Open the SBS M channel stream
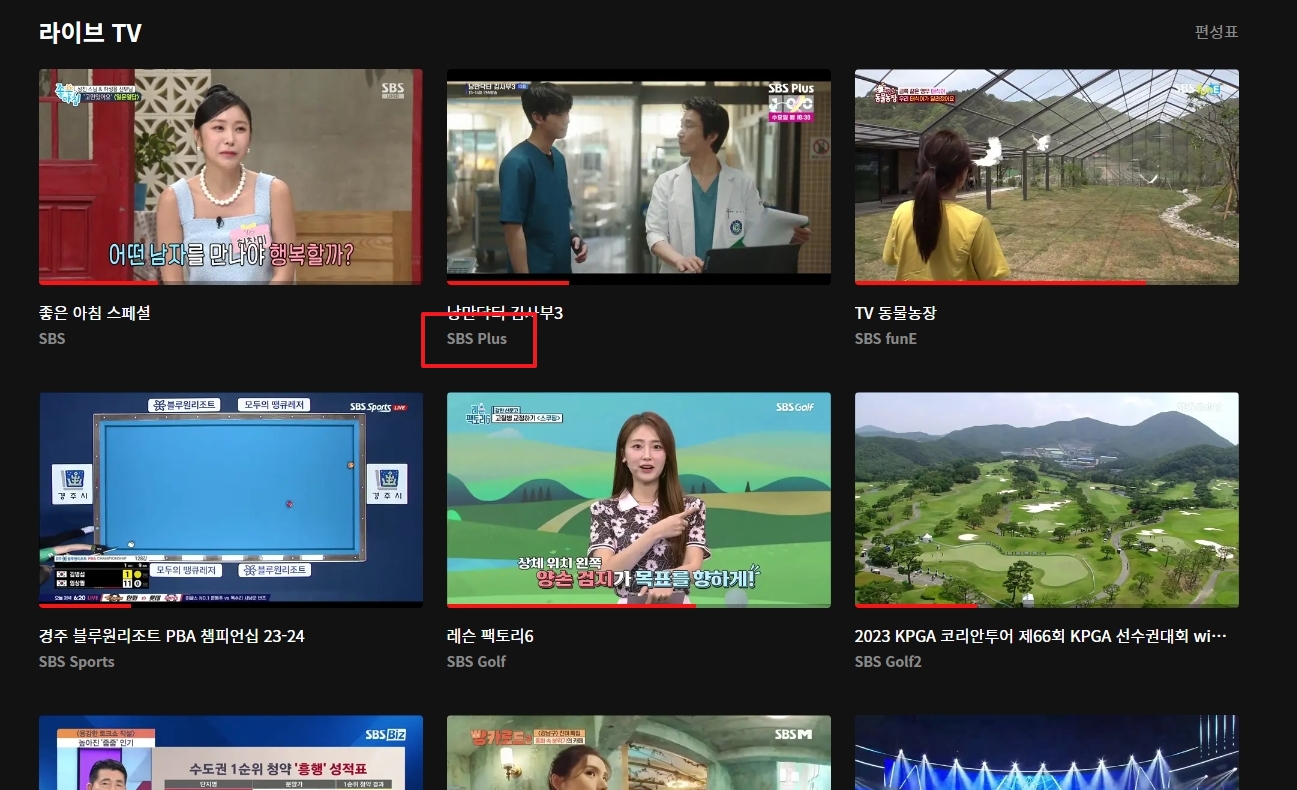 pos(638,760)
